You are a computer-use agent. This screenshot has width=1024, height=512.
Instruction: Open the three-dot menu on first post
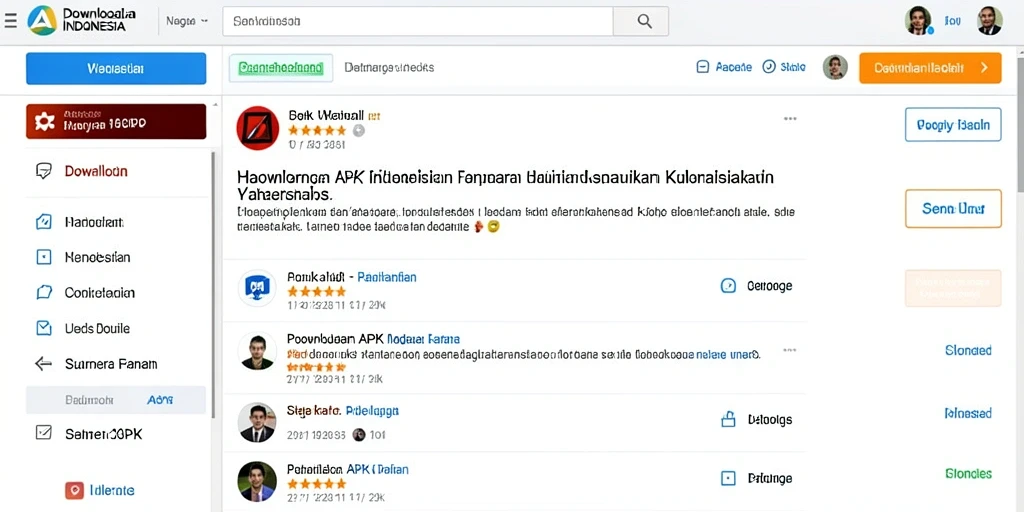point(790,119)
